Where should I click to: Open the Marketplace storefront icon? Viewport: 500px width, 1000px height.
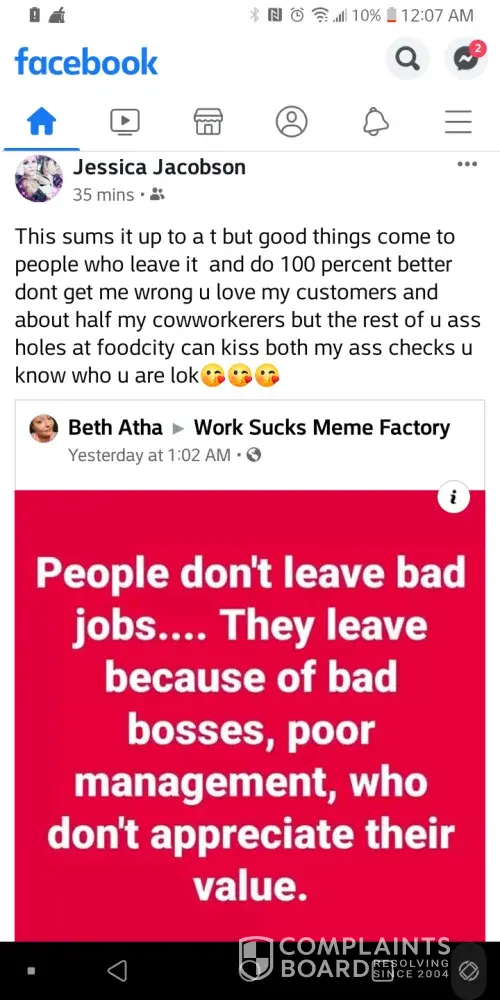click(208, 121)
